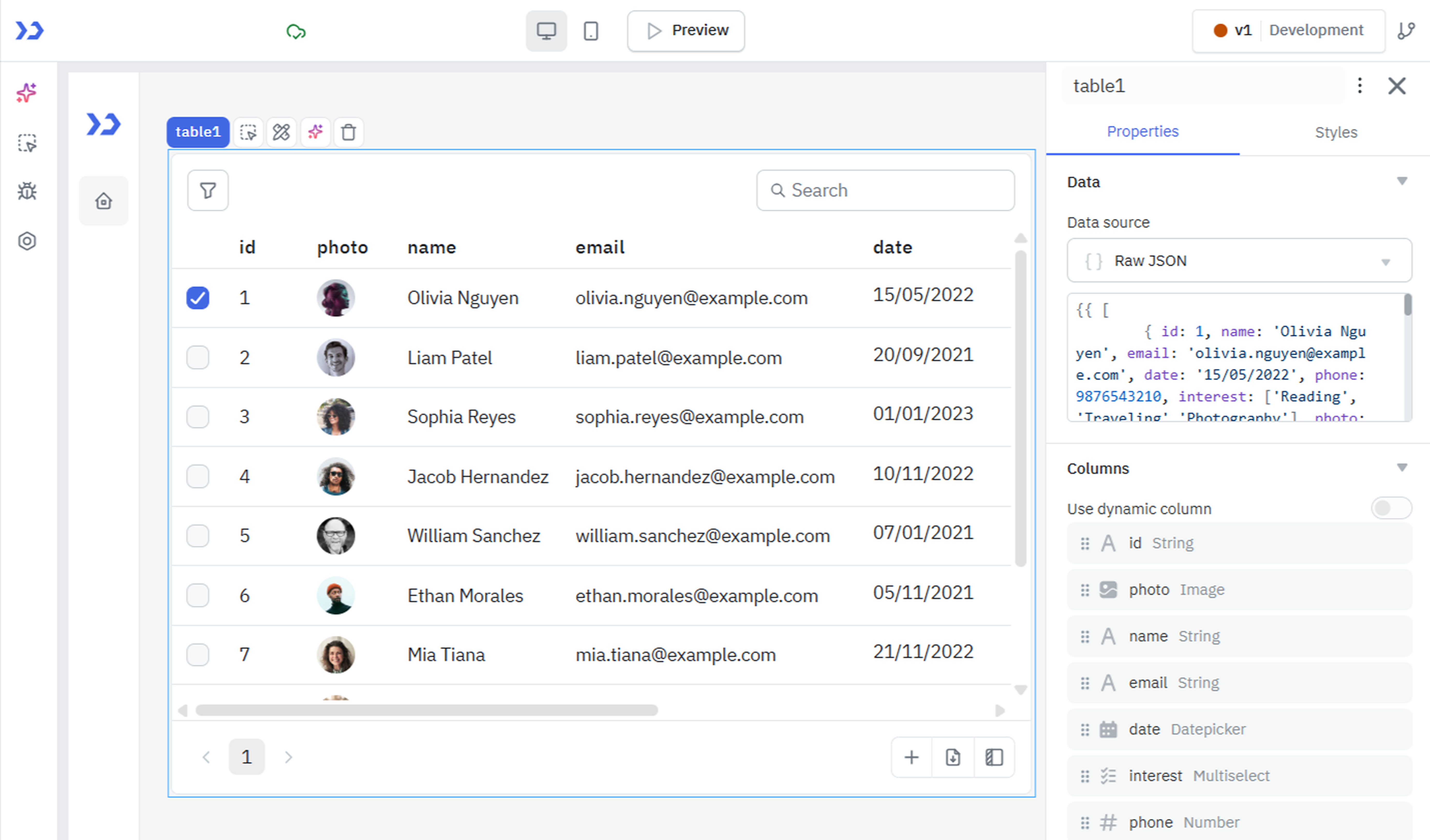The image size is (1430, 840).
Task: Enable the Use dynamic column toggle
Action: (1391, 508)
